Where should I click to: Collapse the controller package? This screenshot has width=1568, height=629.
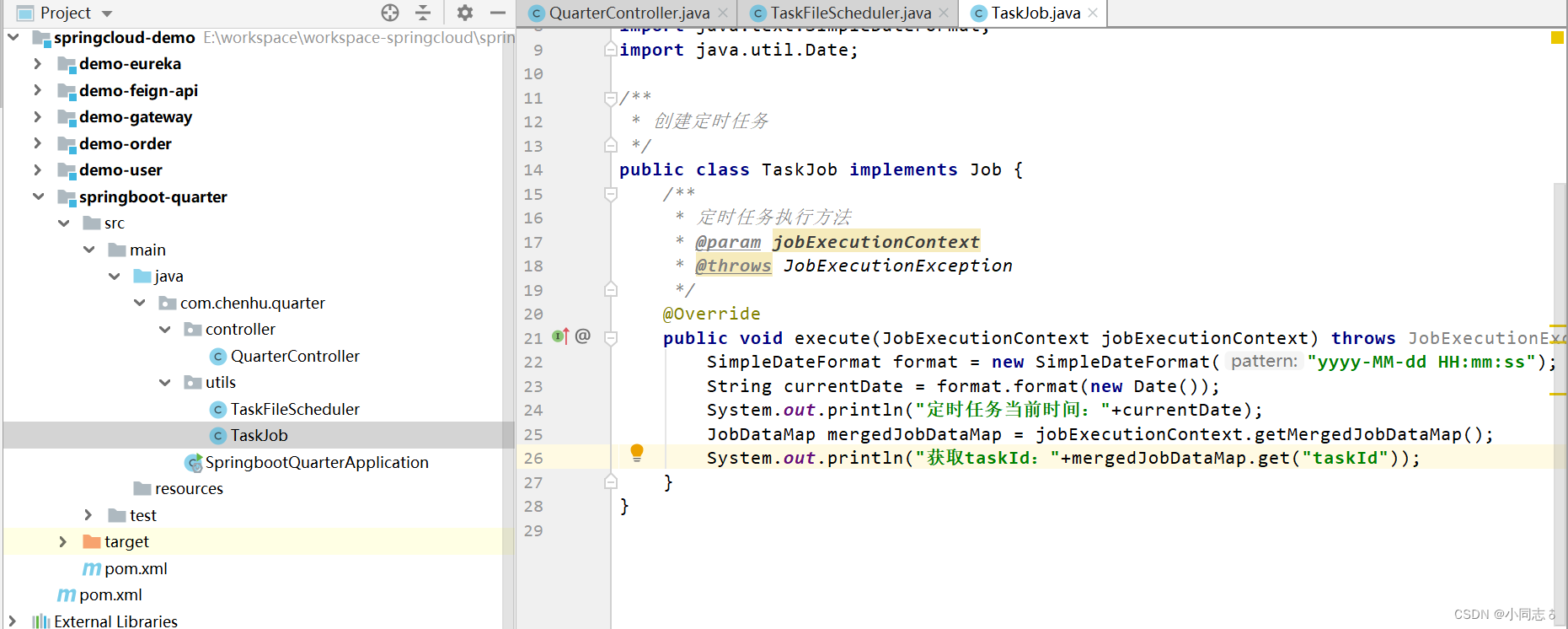point(164,329)
